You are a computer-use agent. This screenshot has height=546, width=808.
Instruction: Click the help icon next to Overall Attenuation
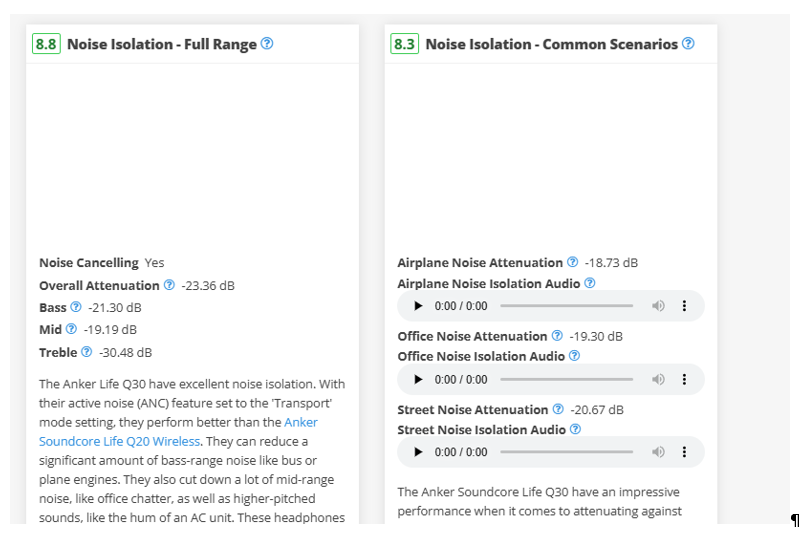pos(169,285)
